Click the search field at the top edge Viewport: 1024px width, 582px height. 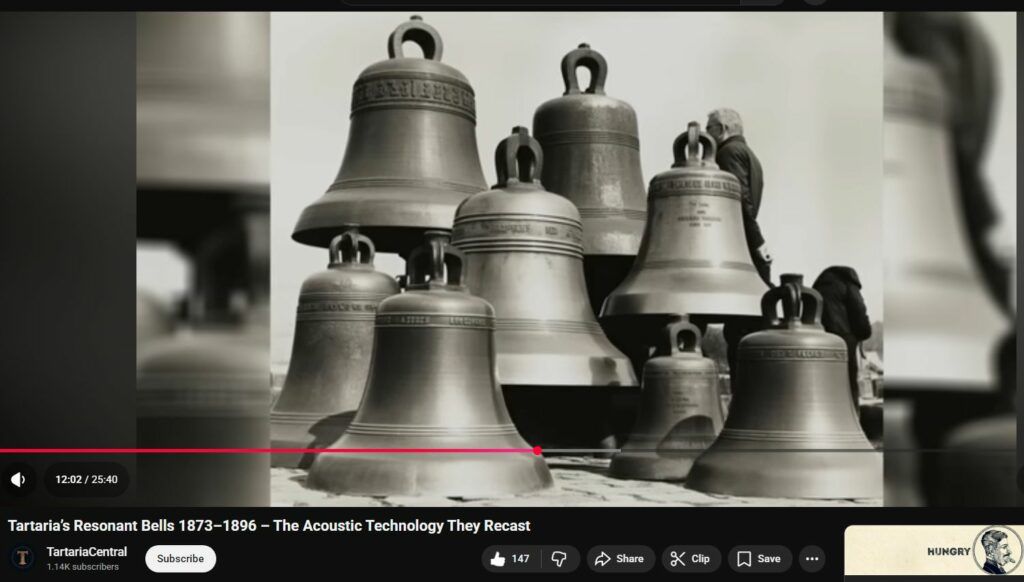[x=540, y=2]
